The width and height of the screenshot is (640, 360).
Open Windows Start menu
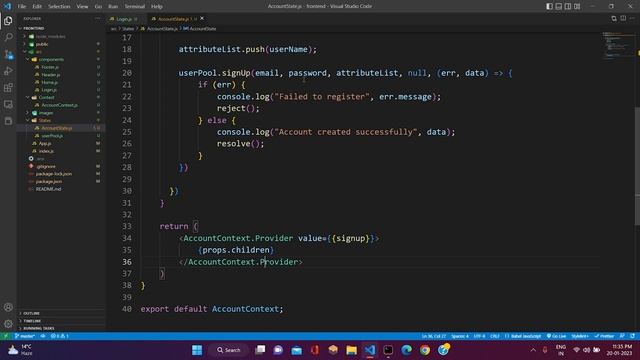click(197, 350)
